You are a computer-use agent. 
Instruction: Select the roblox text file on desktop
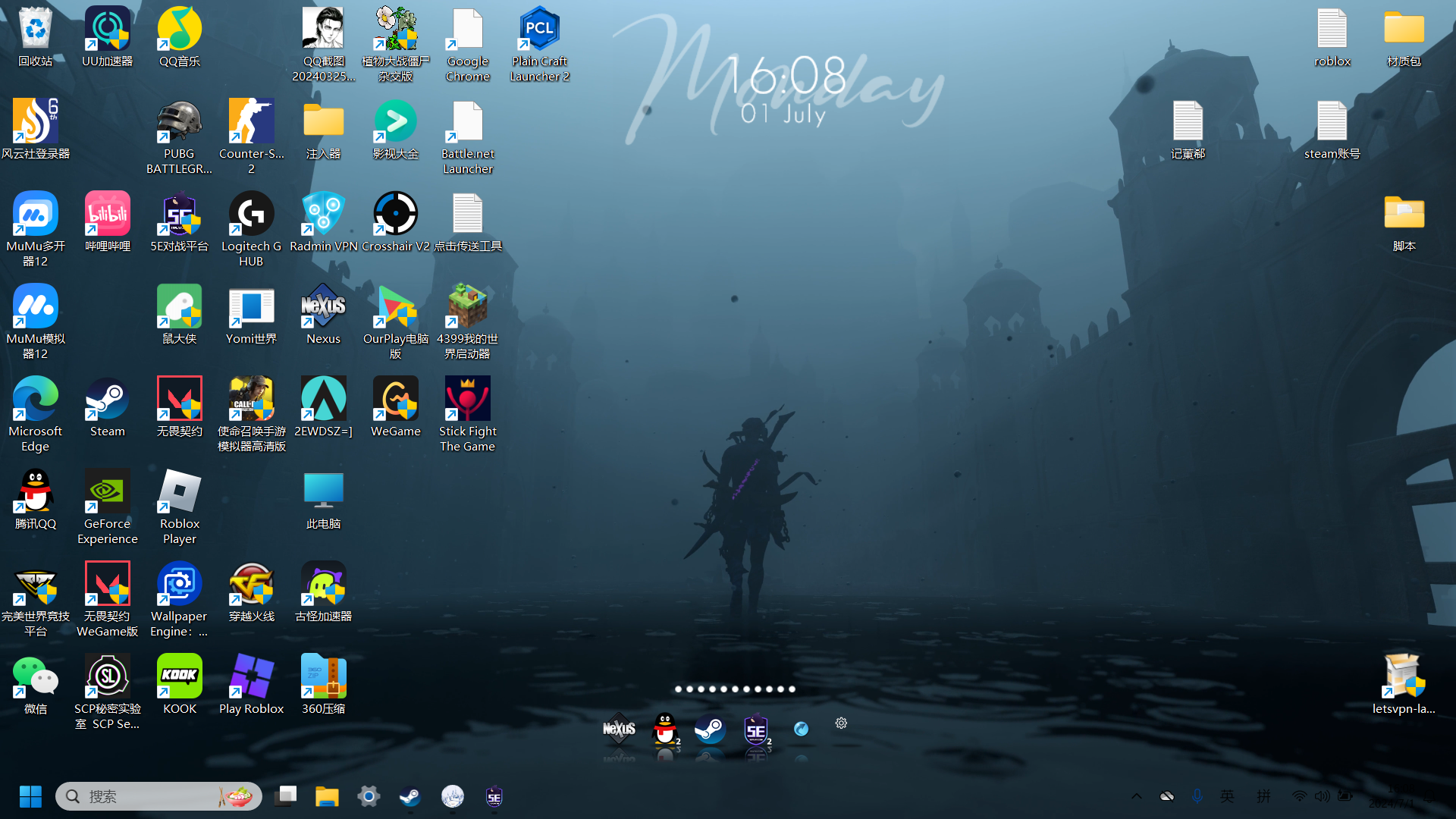click(1332, 38)
